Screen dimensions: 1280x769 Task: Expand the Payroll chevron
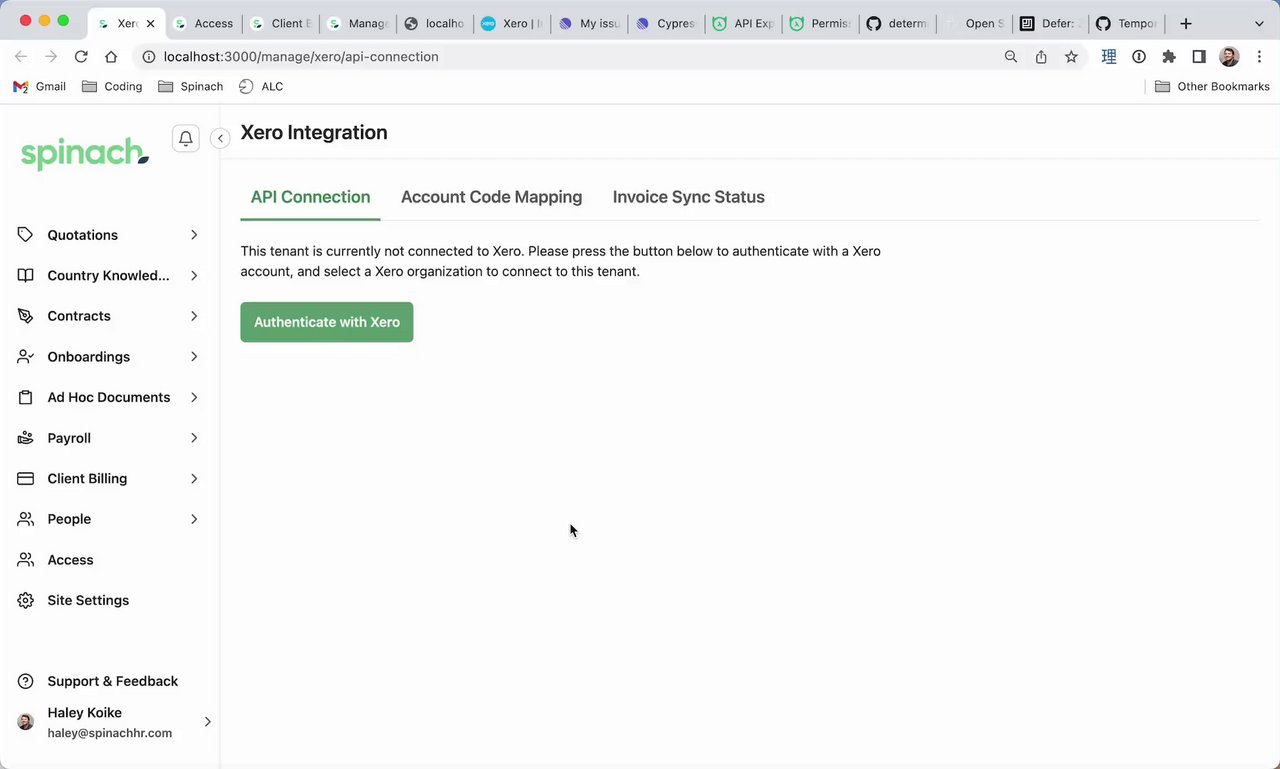click(x=194, y=438)
